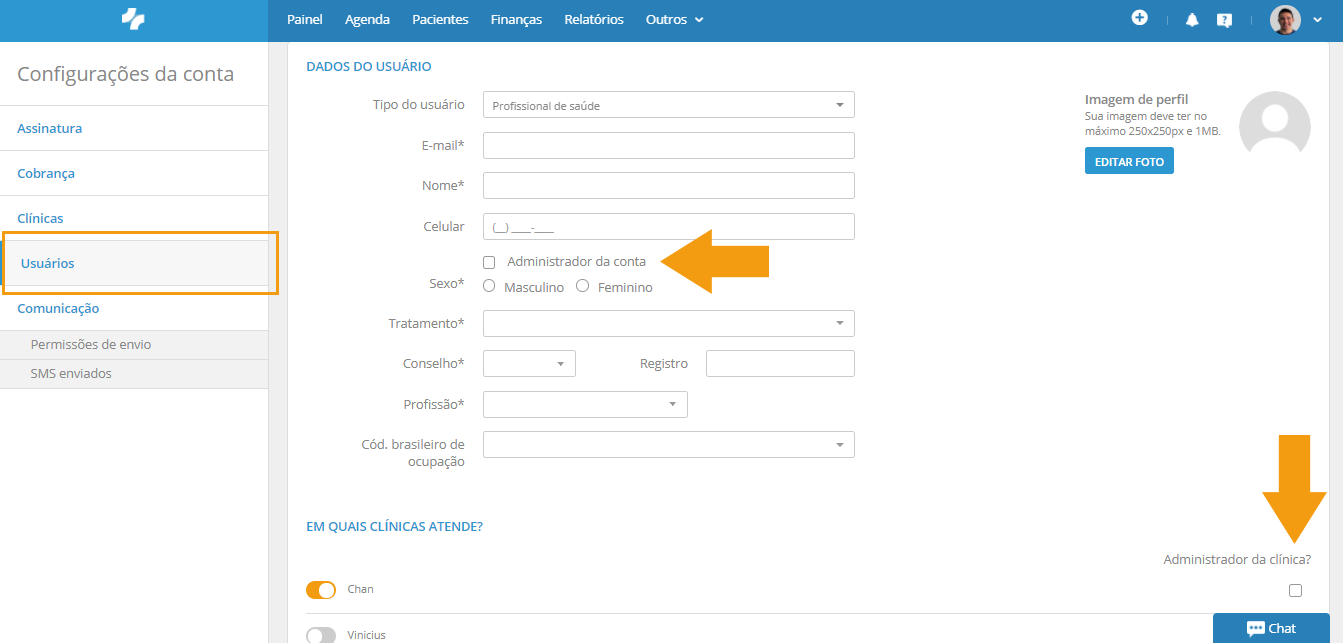Click the DADOS DO USUÁRIO section title
Viewport: 1343px width, 643px height.
pyautogui.click(x=369, y=67)
